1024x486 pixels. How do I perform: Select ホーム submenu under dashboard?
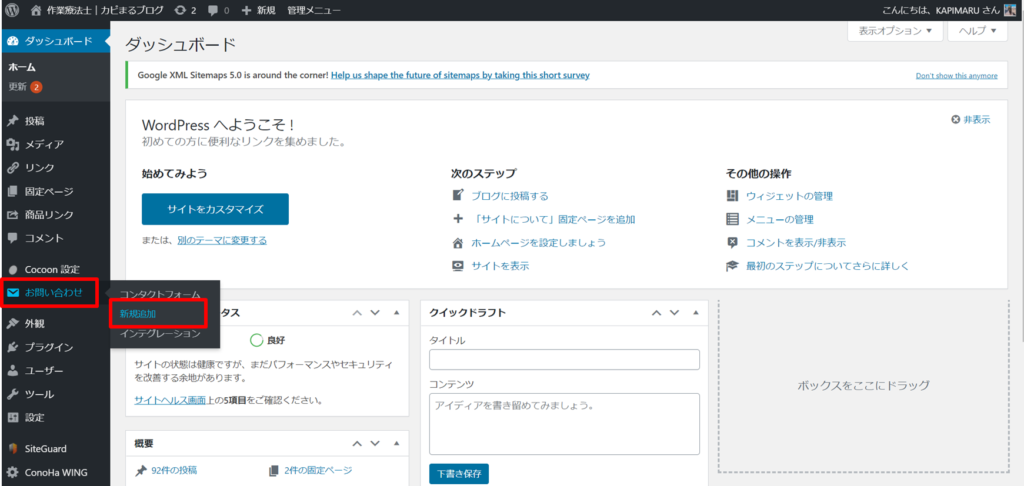[22, 67]
